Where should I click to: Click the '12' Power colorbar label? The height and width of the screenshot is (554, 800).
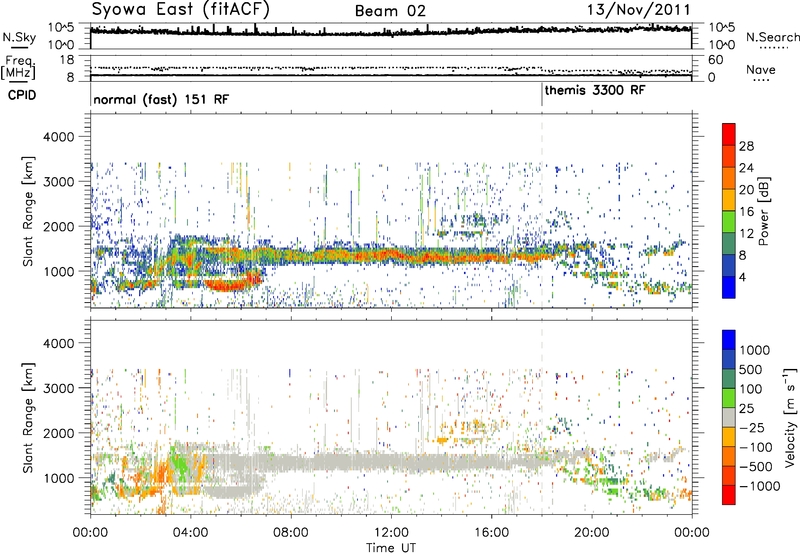[x=746, y=234]
